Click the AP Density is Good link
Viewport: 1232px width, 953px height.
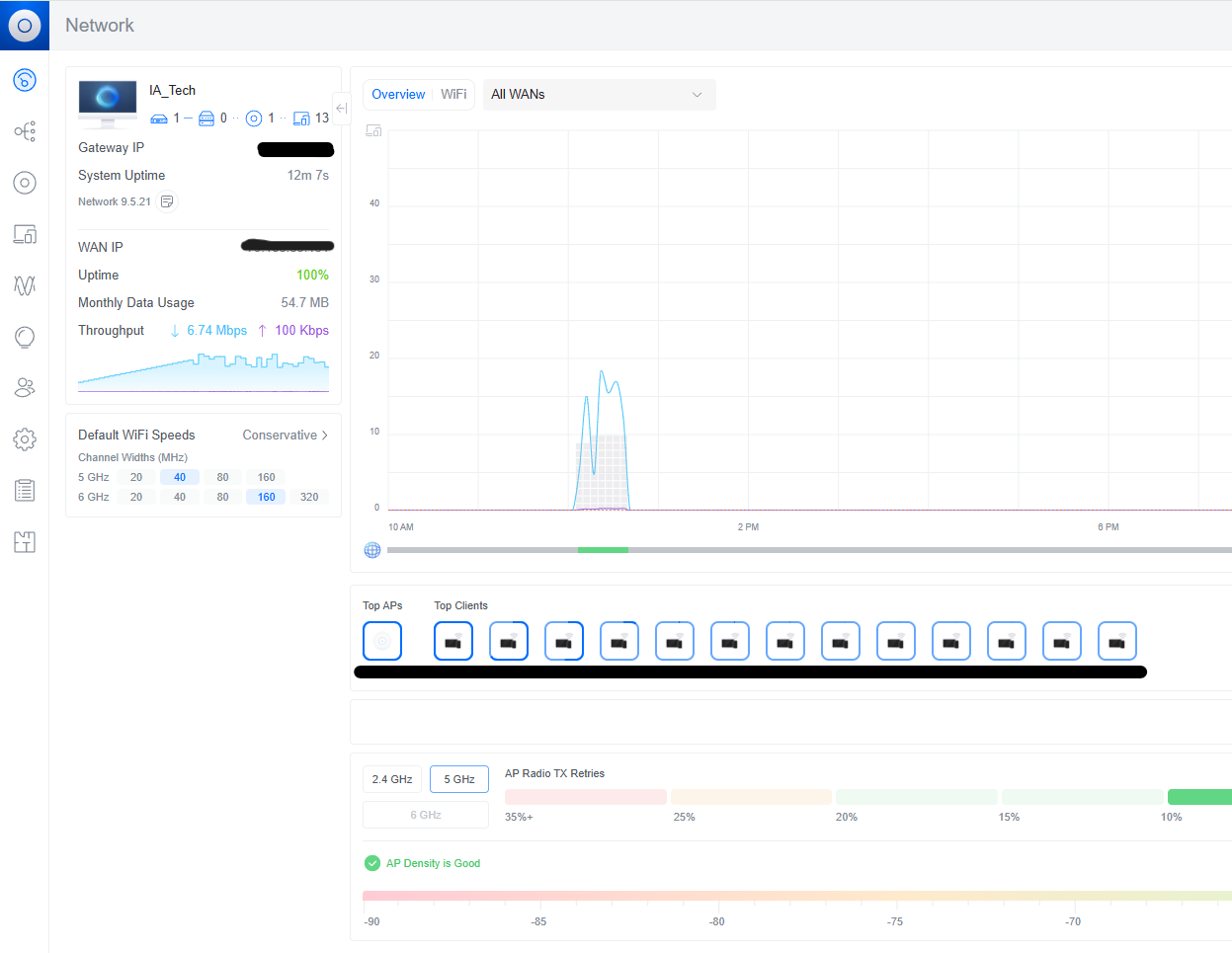click(x=433, y=863)
